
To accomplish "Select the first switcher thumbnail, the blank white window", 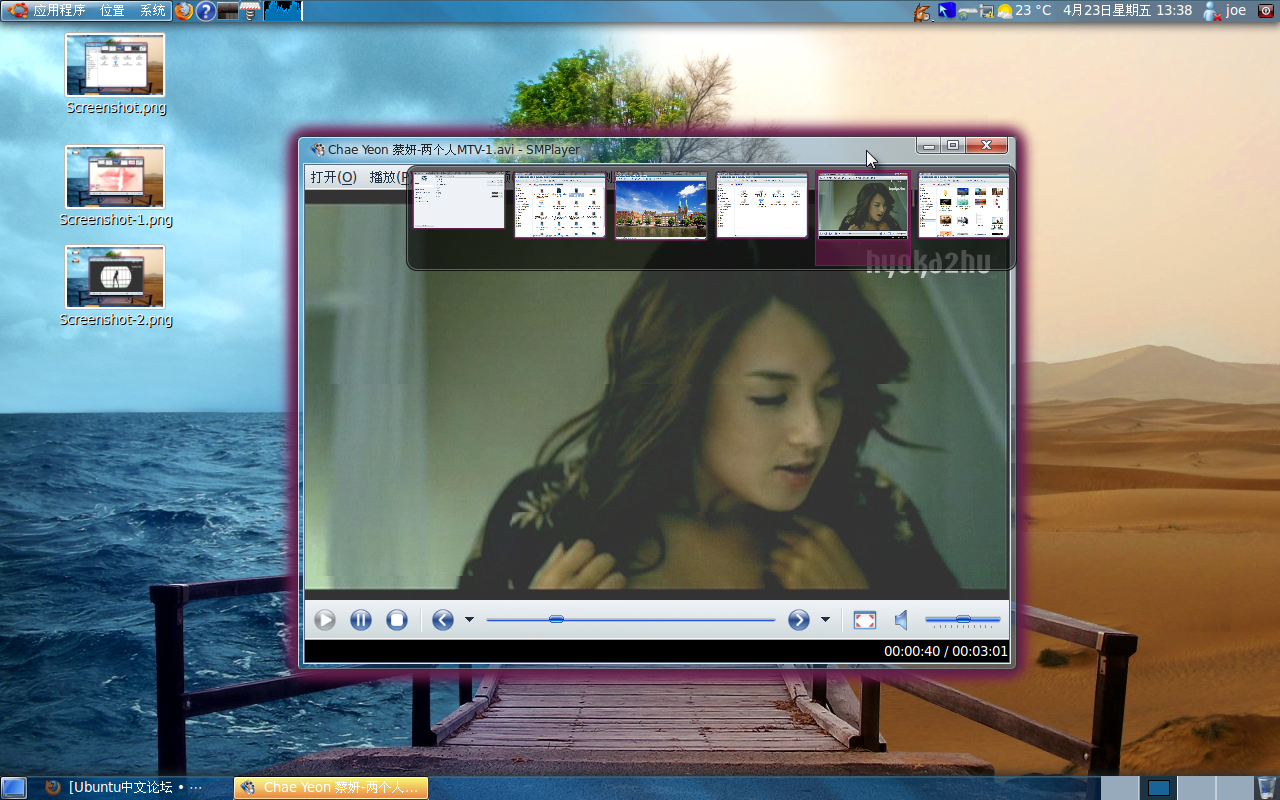I will pyautogui.click(x=459, y=200).
